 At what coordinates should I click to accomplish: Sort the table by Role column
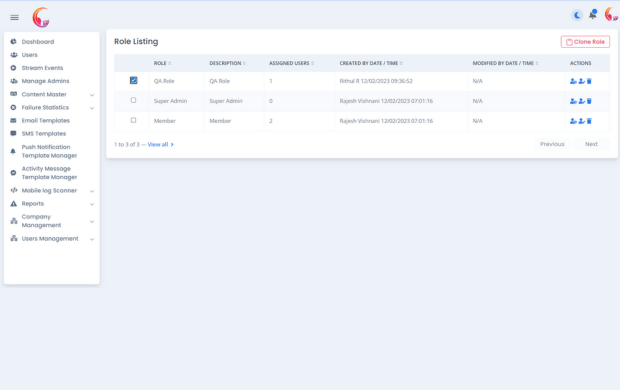pyautogui.click(x=162, y=63)
